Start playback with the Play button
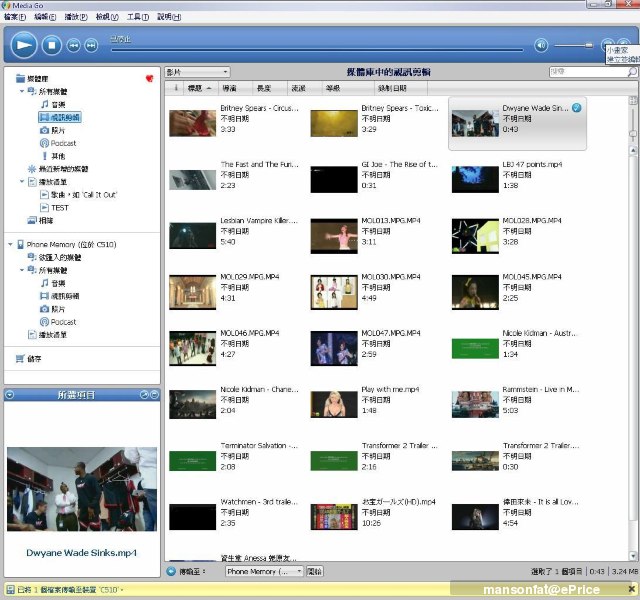The width and height of the screenshot is (640, 600). tap(24, 45)
